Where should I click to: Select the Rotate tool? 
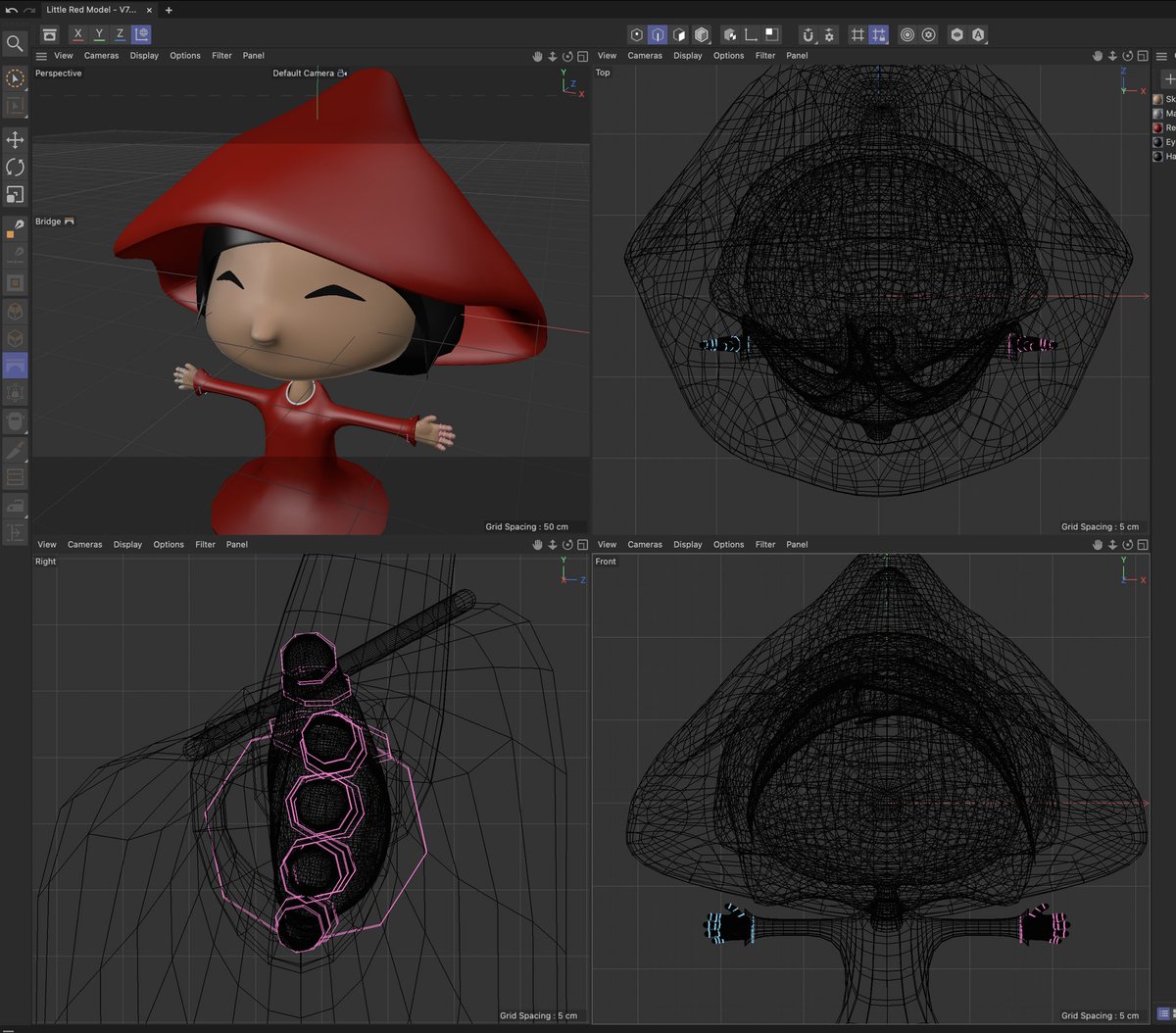pyautogui.click(x=15, y=167)
